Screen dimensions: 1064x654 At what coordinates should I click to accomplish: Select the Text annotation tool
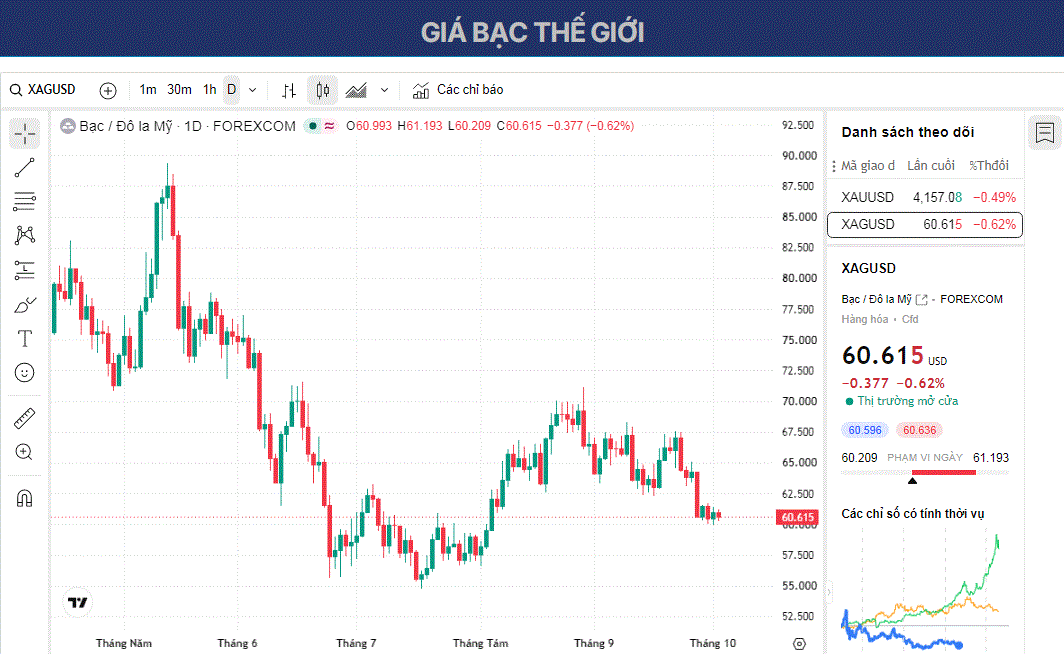tap(24, 339)
